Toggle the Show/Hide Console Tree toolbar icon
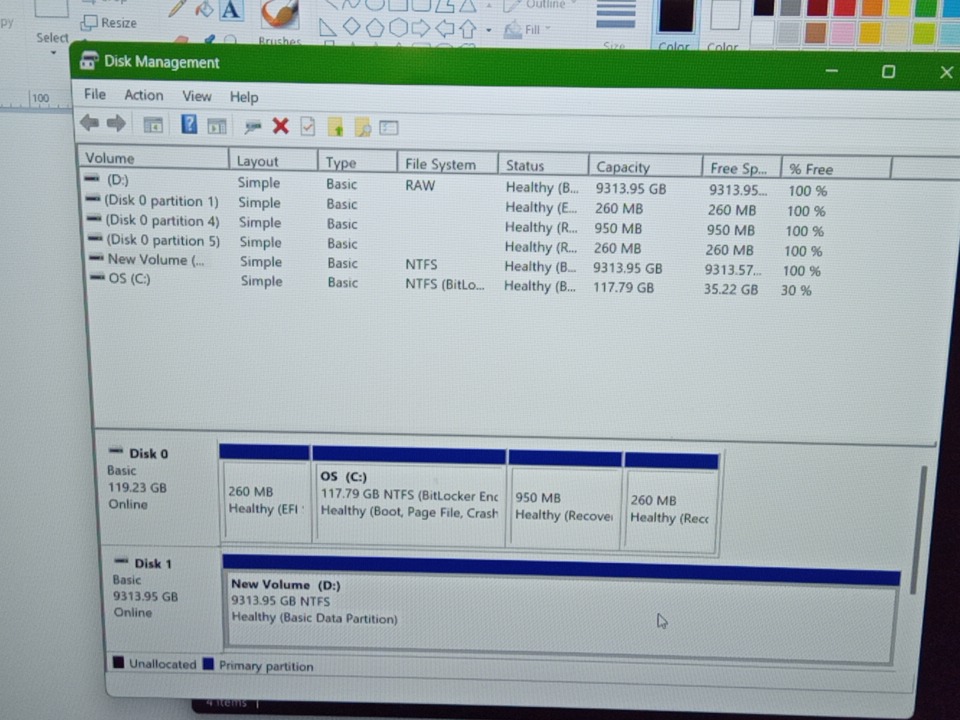960x720 pixels. (x=153, y=126)
